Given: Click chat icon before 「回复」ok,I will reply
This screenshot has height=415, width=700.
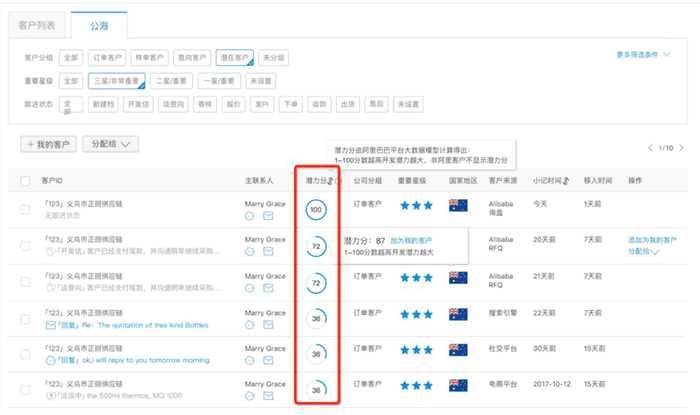Looking at the screenshot, I should click(x=51, y=361).
